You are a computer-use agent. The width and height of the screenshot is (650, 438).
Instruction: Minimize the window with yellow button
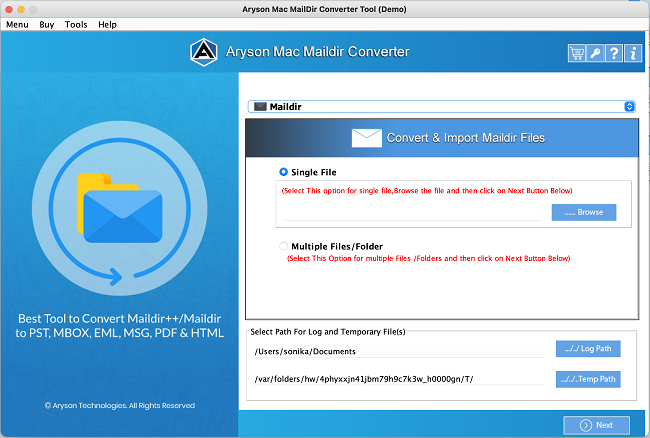point(21,9)
